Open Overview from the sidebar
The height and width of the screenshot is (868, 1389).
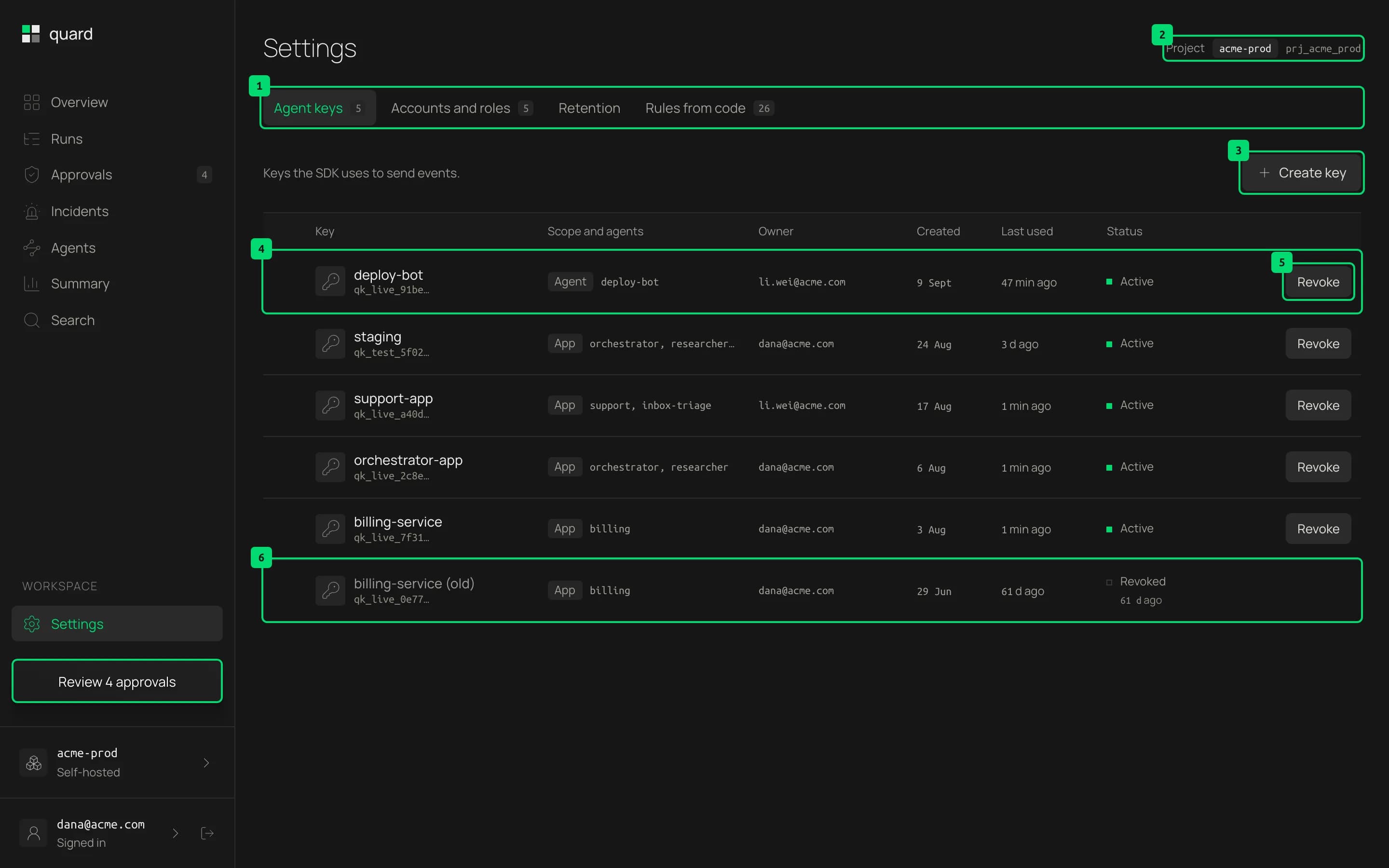[117, 102]
